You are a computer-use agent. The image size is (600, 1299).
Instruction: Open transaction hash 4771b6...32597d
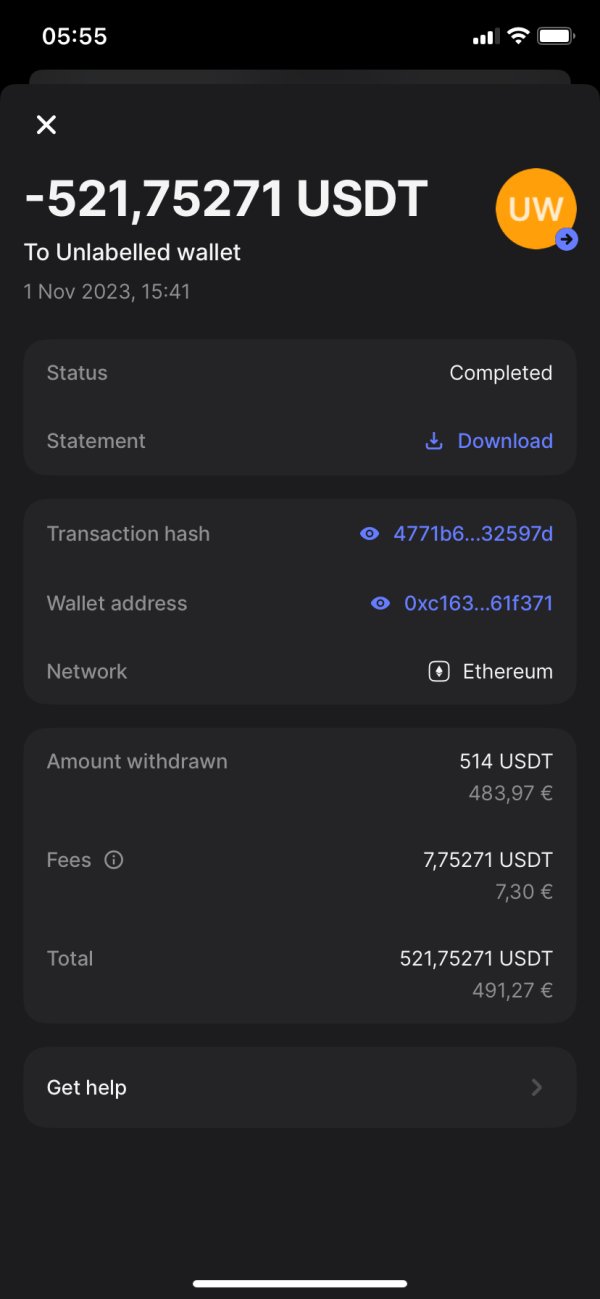tap(473, 534)
